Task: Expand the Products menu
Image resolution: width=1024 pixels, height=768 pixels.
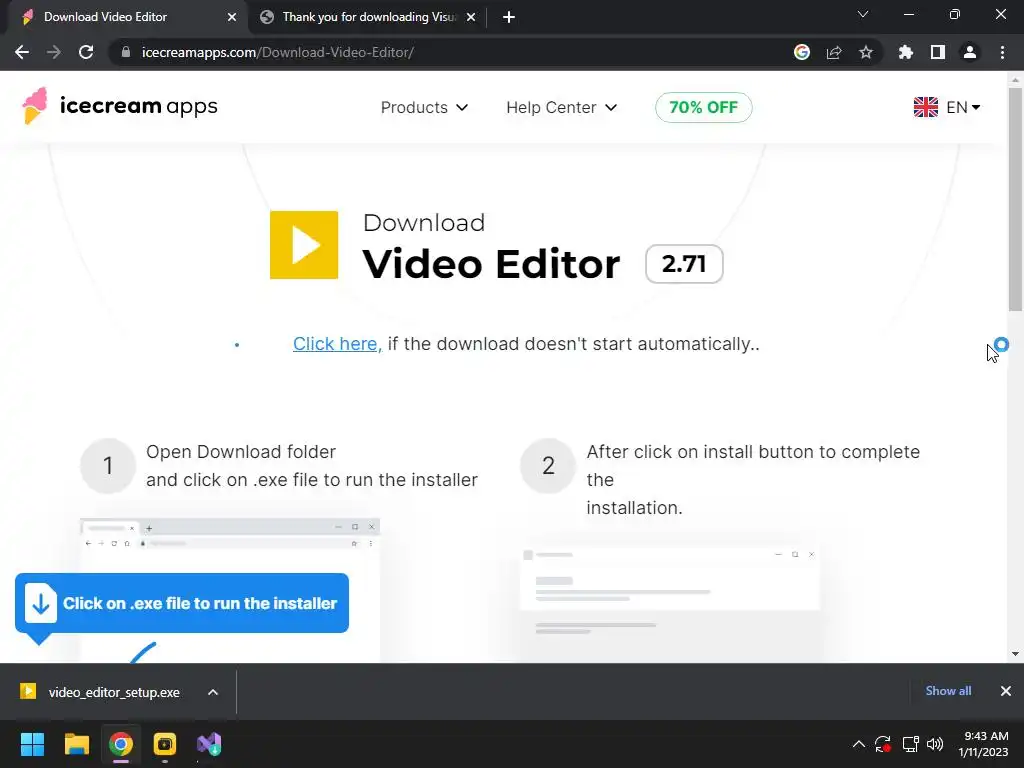Action: (424, 107)
